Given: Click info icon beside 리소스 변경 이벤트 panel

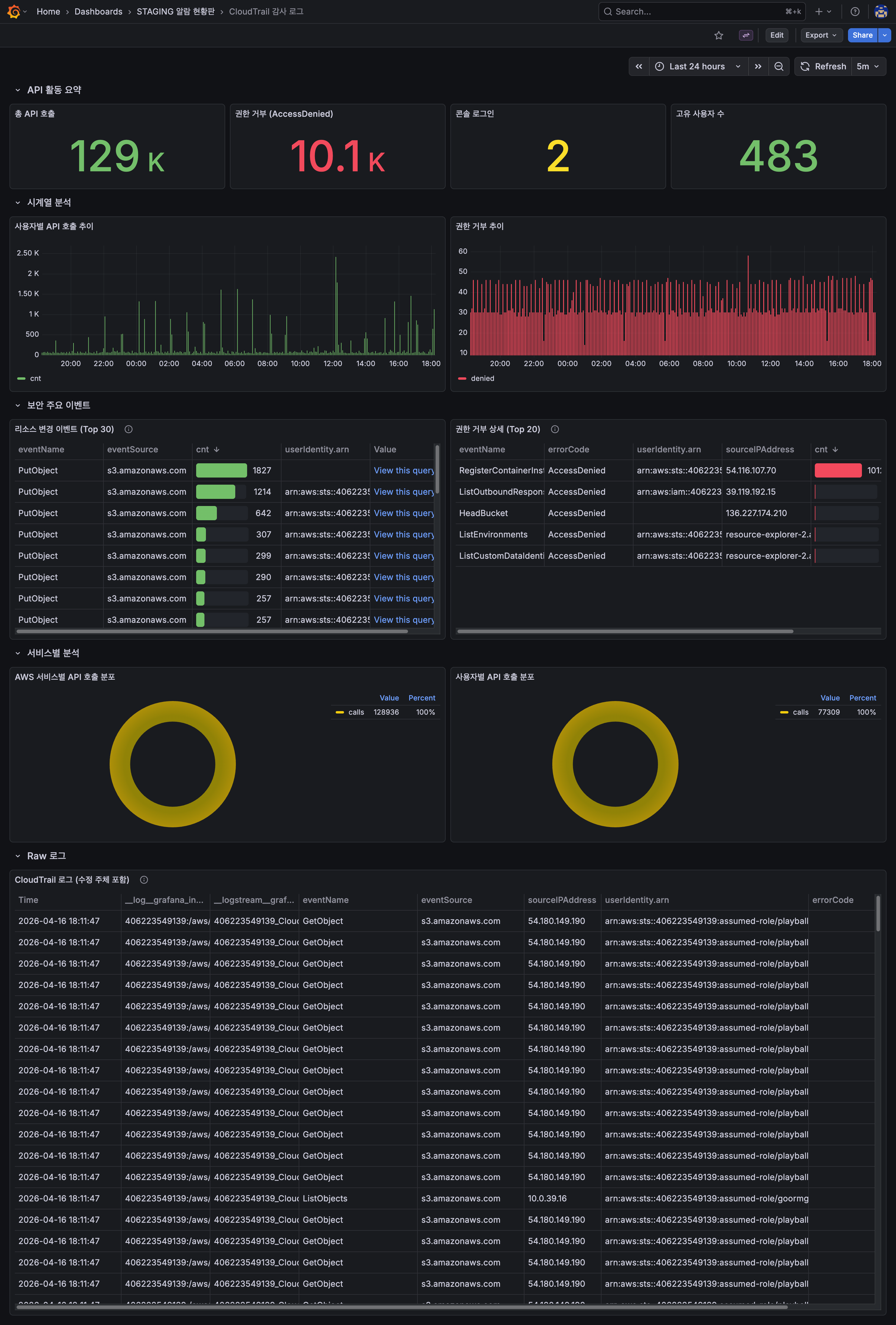Looking at the screenshot, I should 128,429.
